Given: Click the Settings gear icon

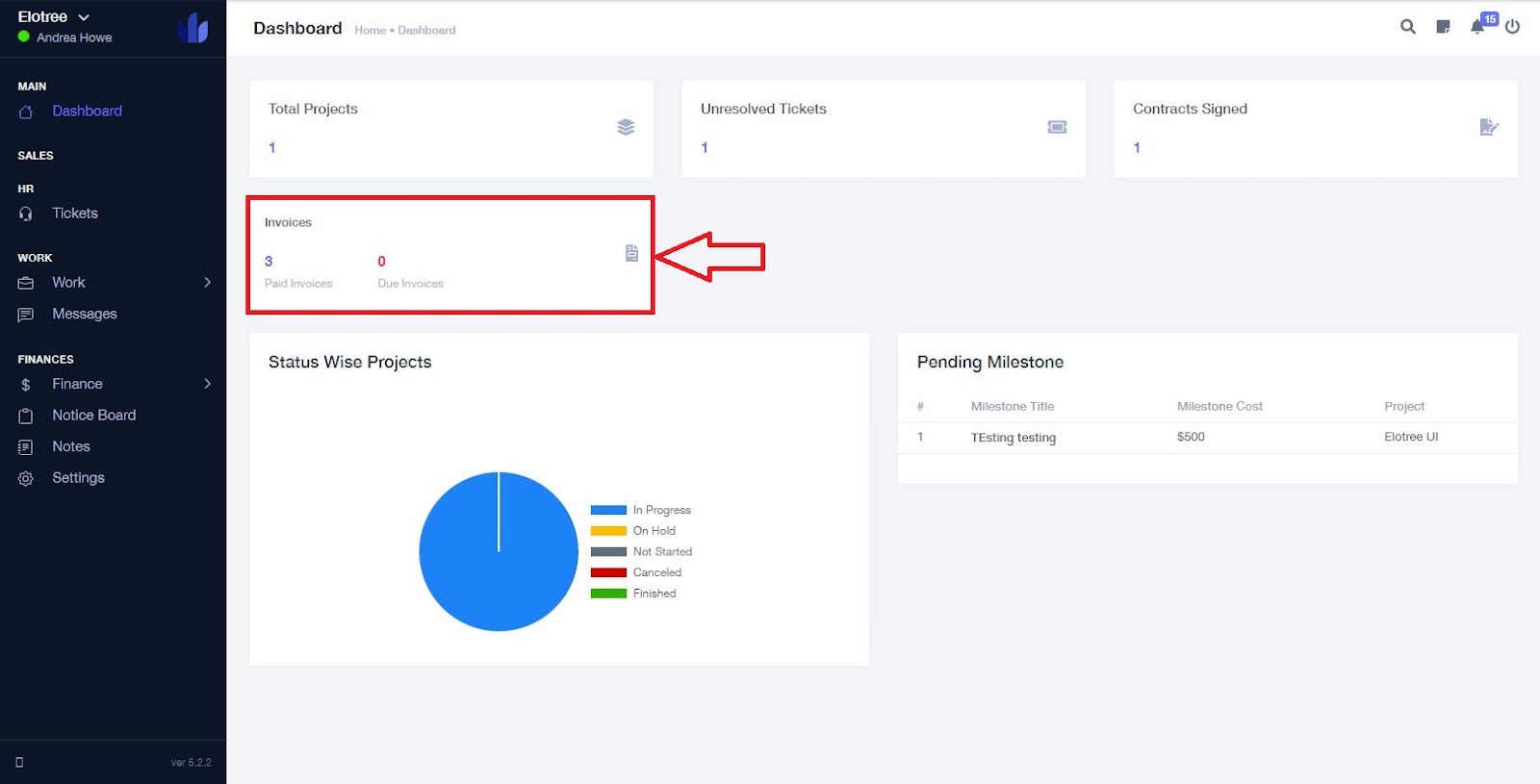Looking at the screenshot, I should (x=26, y=478).
